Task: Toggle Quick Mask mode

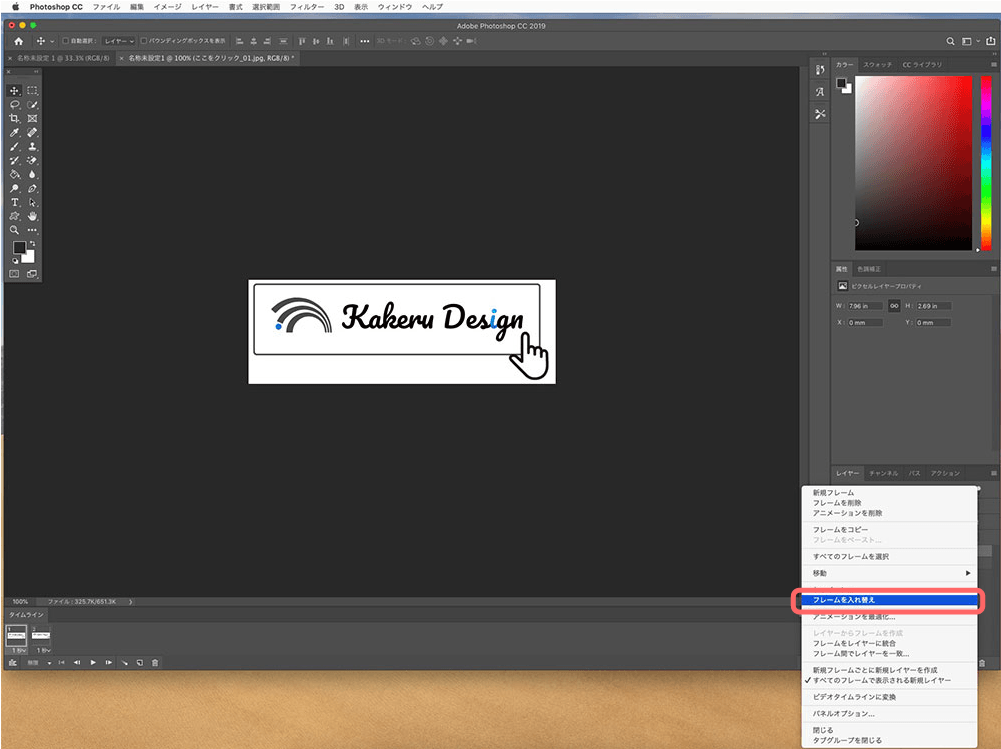Action: point(14,274)
